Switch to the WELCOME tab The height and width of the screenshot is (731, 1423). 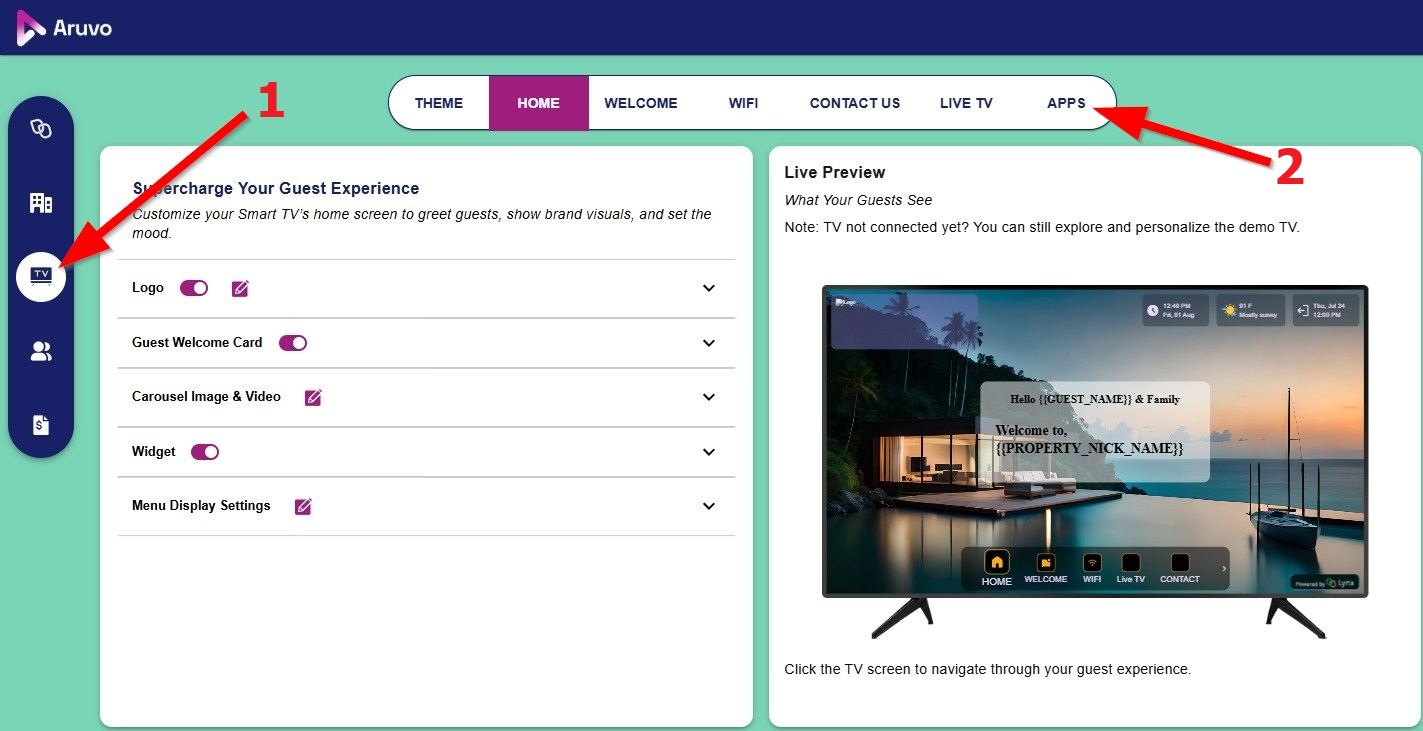tap(641, 103)
